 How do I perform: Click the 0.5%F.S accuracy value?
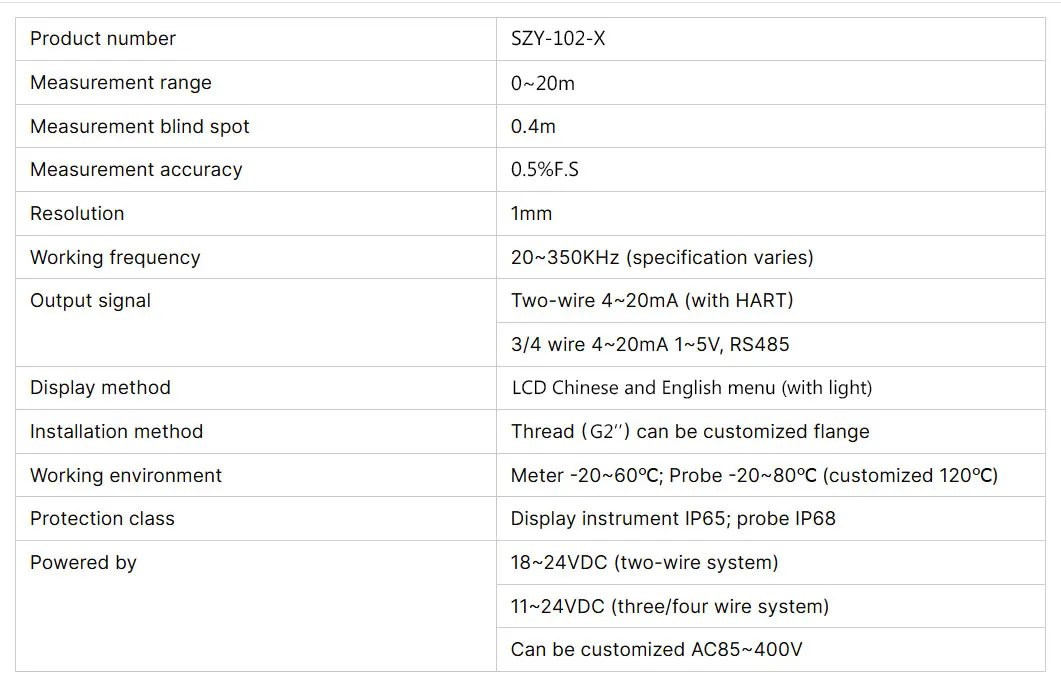(545, 169)
